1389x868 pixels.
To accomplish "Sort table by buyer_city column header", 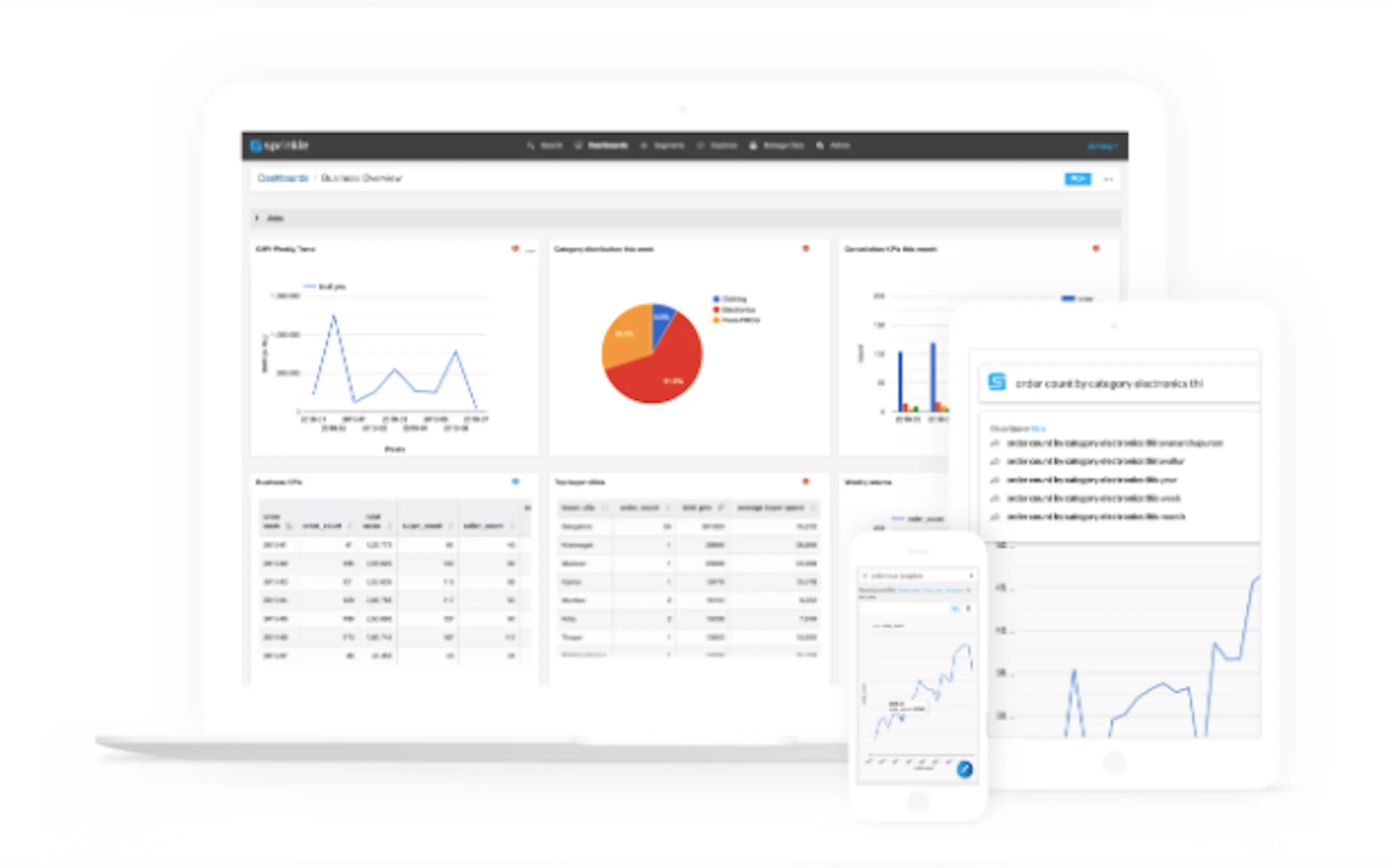I will pos(578,507).
